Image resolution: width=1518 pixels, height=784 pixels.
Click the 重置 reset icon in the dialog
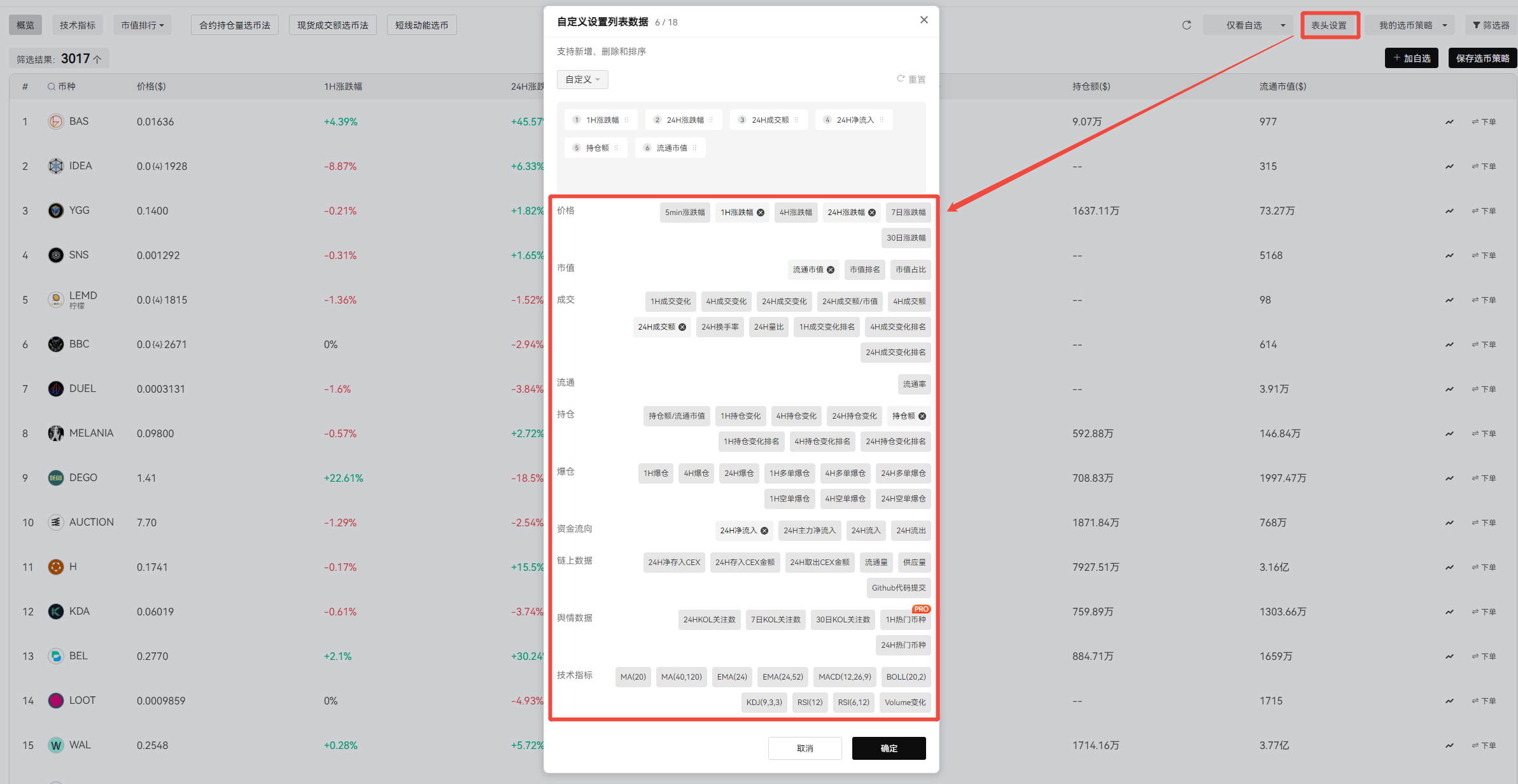(x=901, y=79)
